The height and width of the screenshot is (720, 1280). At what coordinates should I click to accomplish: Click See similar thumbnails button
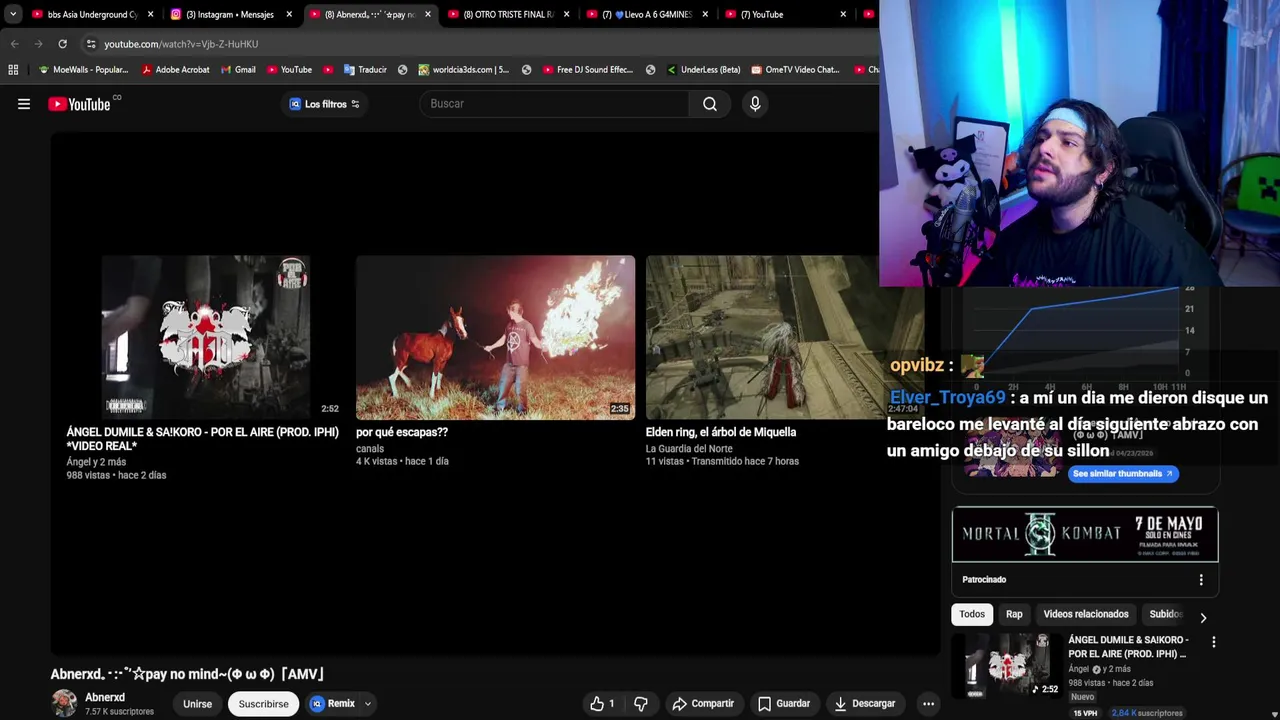(x=1123, y=474)
